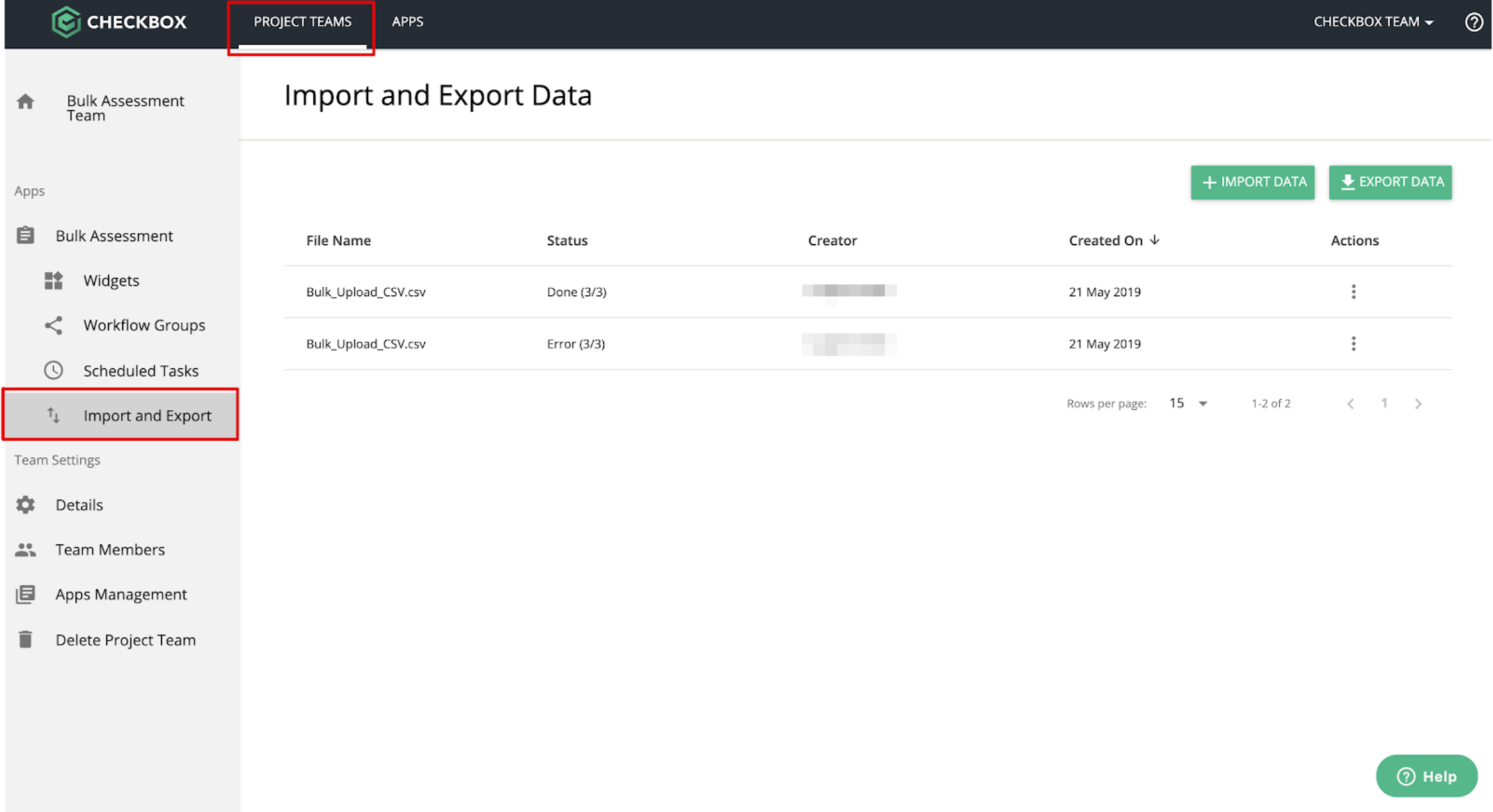This screenshot has height=812, width=1493.
Task: Open actions menu for Error (3/3) row
Action: [x=1354, y=344]
